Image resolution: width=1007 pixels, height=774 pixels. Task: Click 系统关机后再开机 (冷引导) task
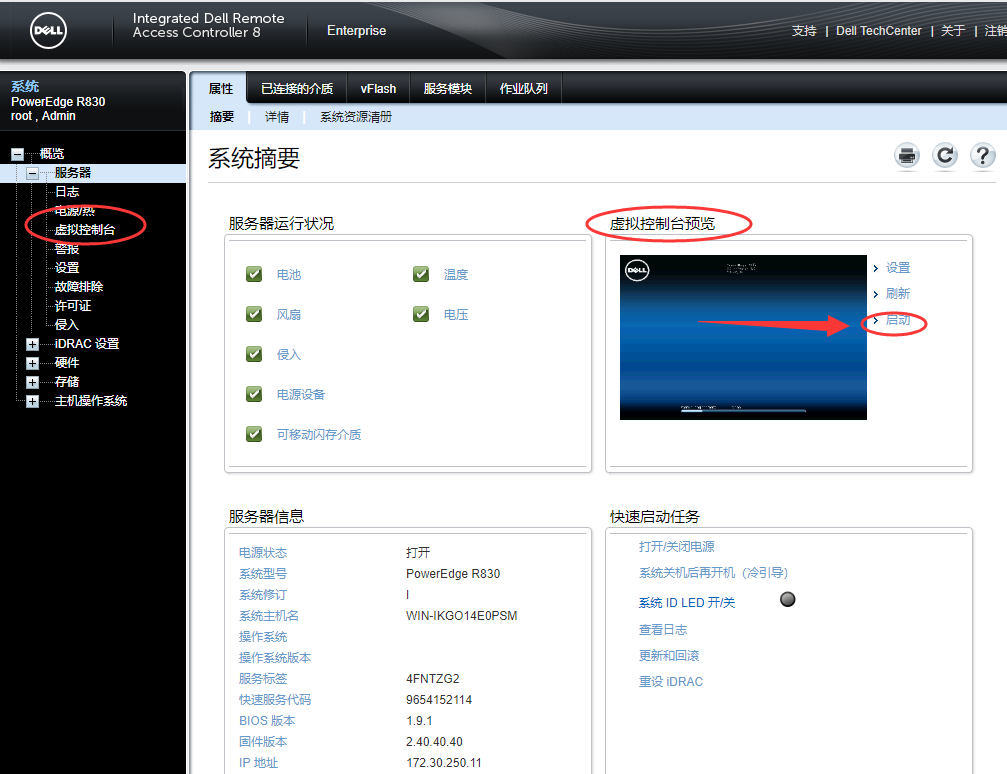point(713,572)
